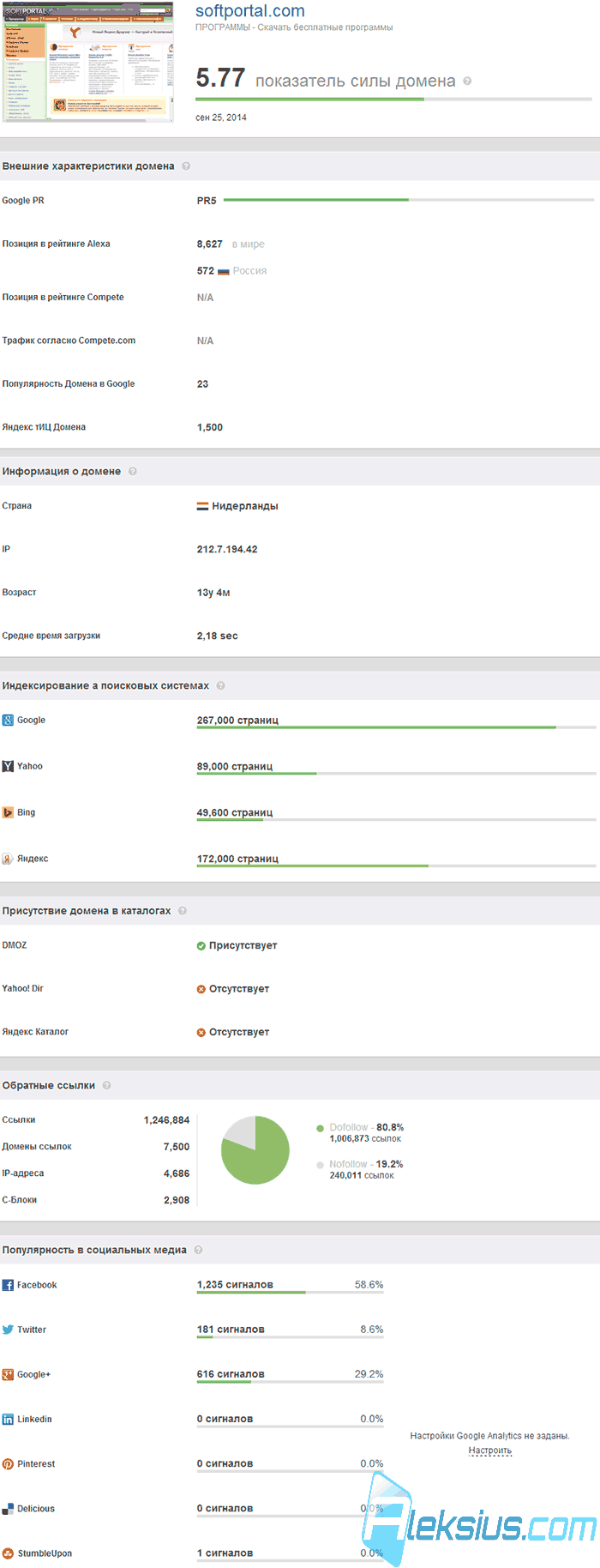
Task: Select the Facebook 58.6% share value
Action: click(x=369, y=1285)
